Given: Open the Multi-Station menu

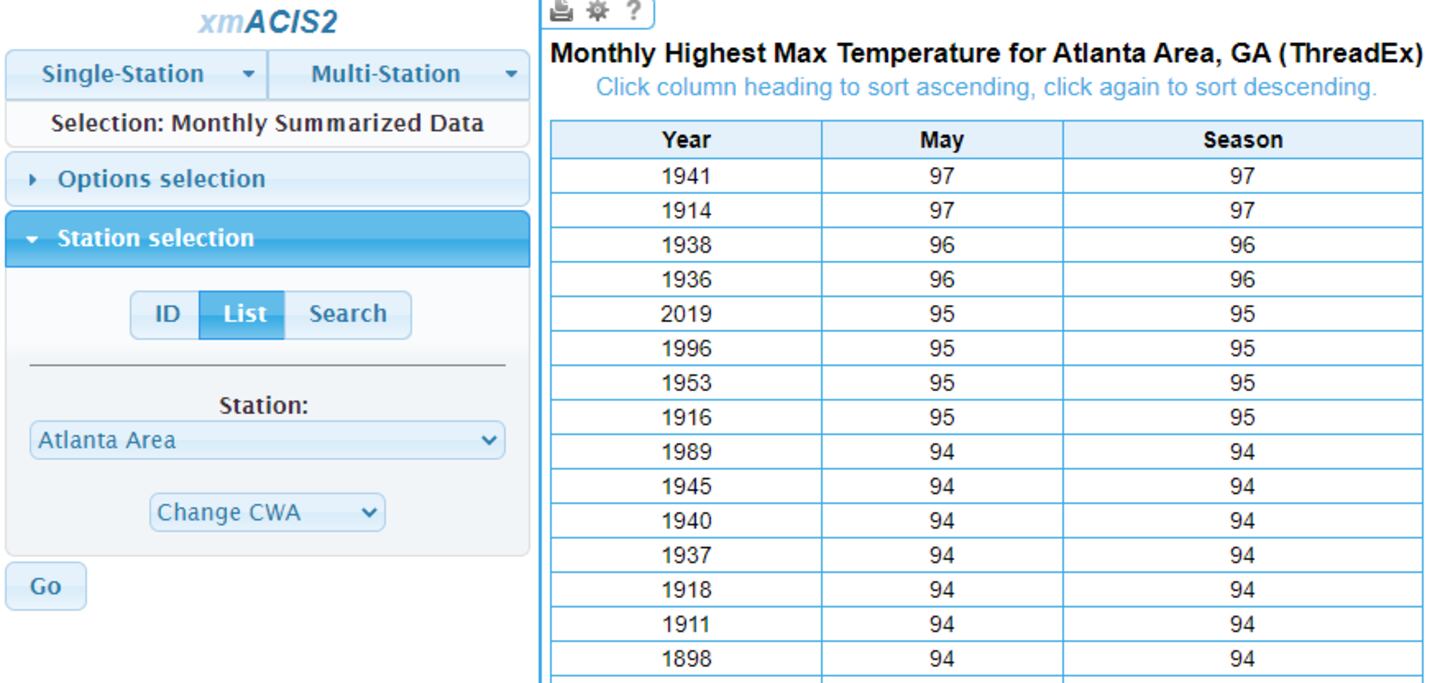Looking at the screenshot, I should [x=385, y=74].
